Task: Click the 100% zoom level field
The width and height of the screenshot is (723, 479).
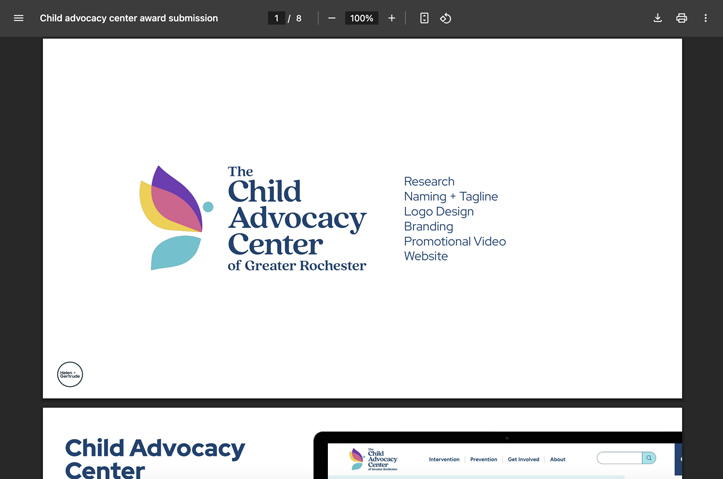Action: 362,18
